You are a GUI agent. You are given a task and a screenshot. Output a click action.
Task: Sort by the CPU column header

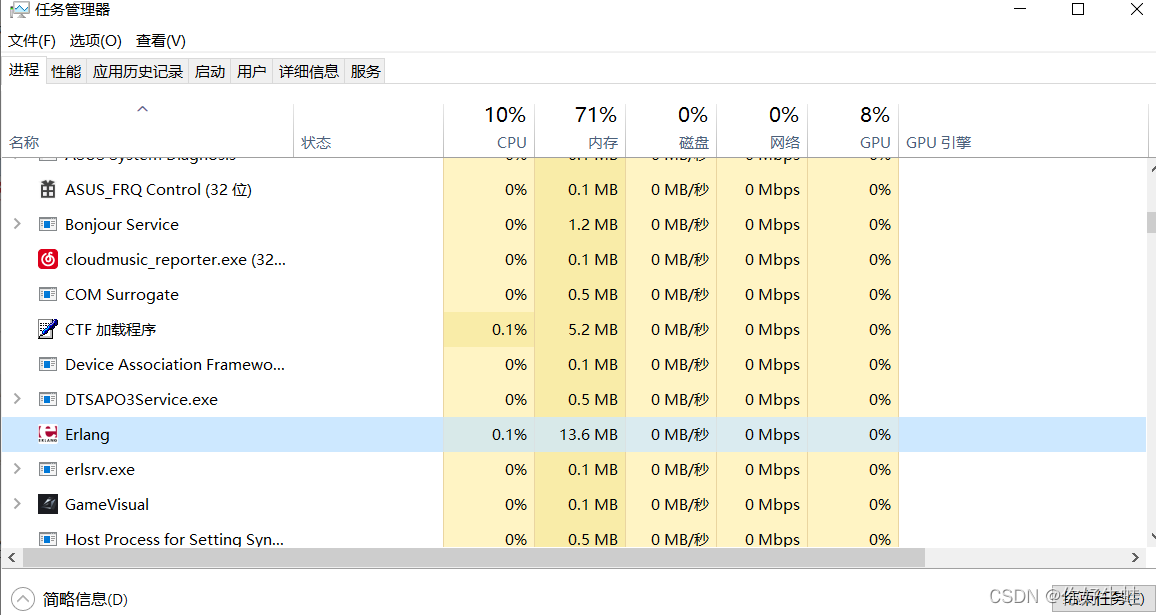click(489, 131)
